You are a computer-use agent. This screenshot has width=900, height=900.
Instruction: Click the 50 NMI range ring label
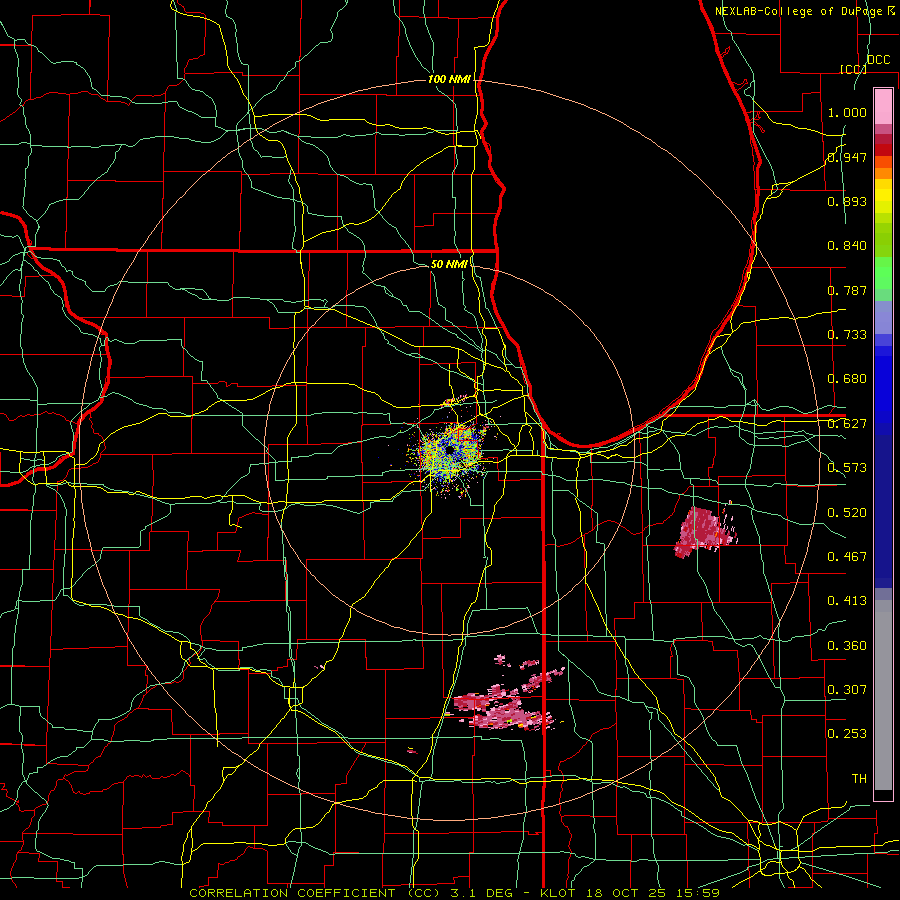coord(449,264)
